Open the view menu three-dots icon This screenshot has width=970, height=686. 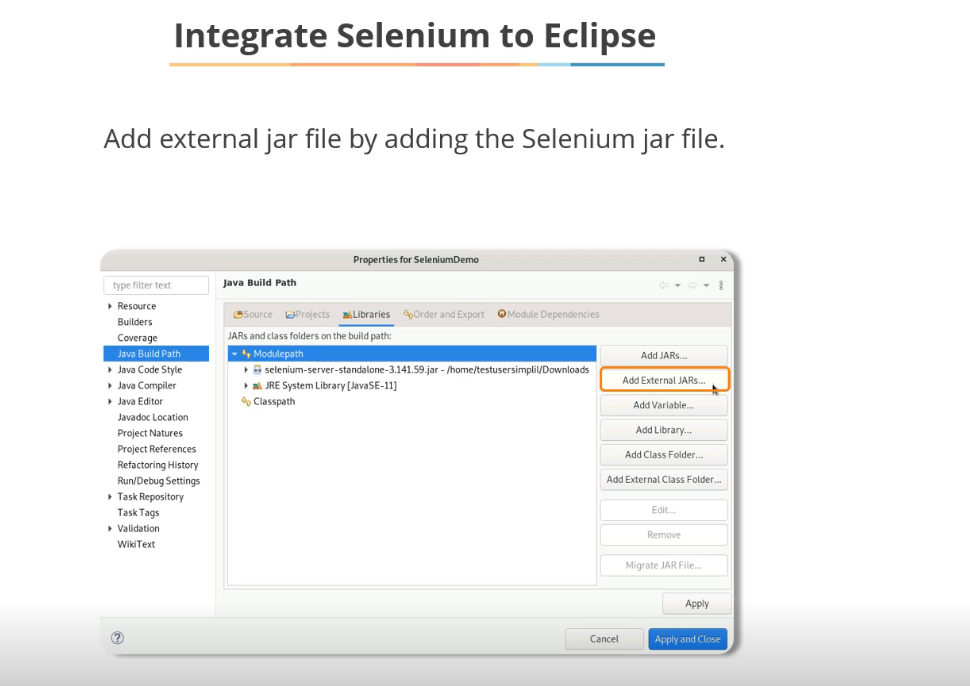tap(721, 285)
